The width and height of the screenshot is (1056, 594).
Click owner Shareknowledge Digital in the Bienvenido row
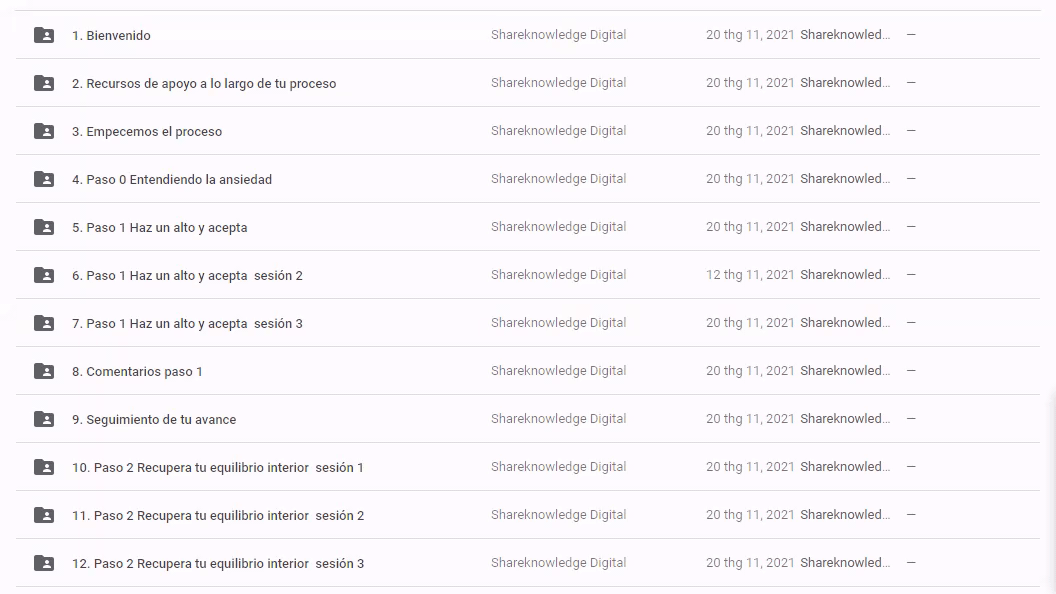(558, 35)
